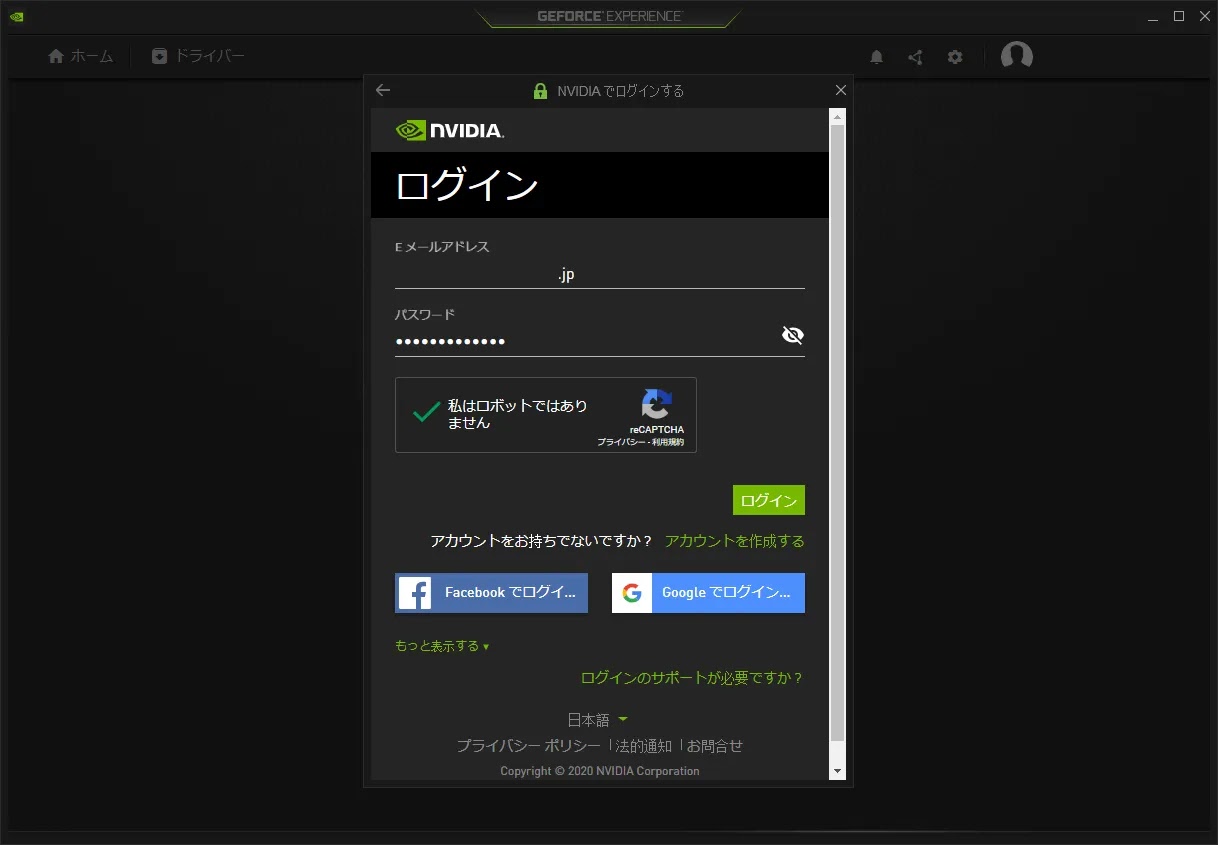The height and width of the screenshot is (845, 1218).
Task: Open the ホーム tab
Action: 81,56
